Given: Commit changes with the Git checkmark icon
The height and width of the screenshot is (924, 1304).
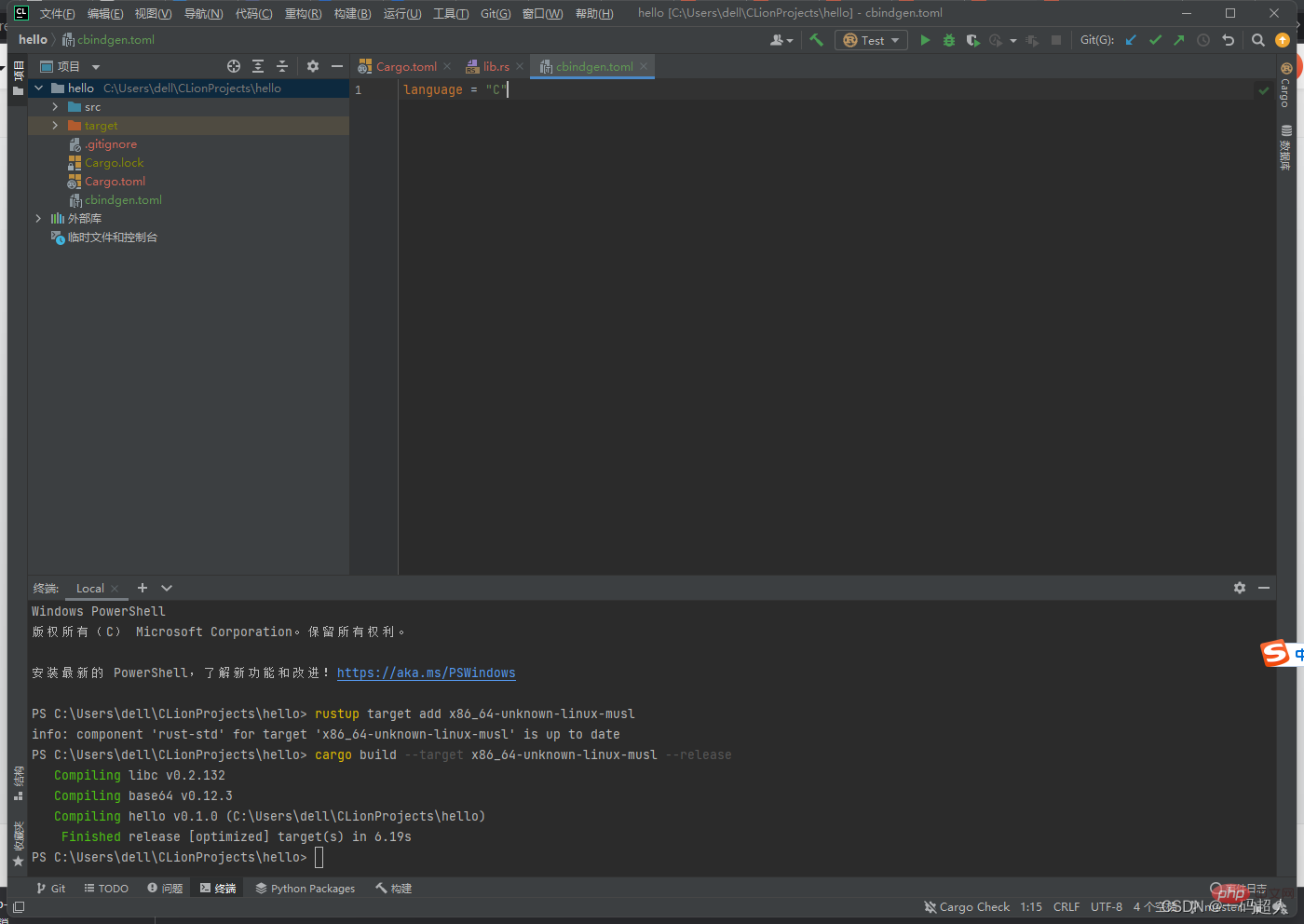Looking at the screenshot, I should pyautogui.click(x=1155, y=40).
